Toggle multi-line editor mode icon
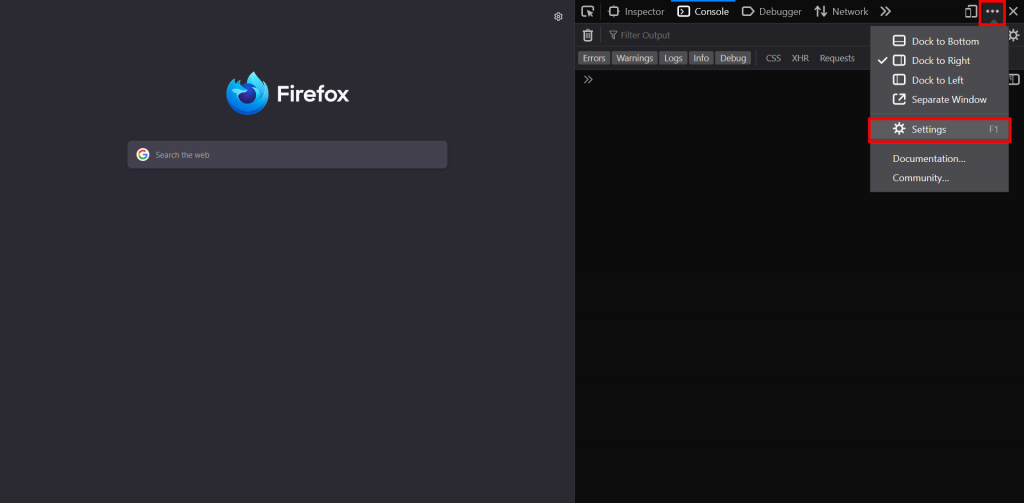The height and width of the screenshot is (503, 1024). [x=1014, y=80]
